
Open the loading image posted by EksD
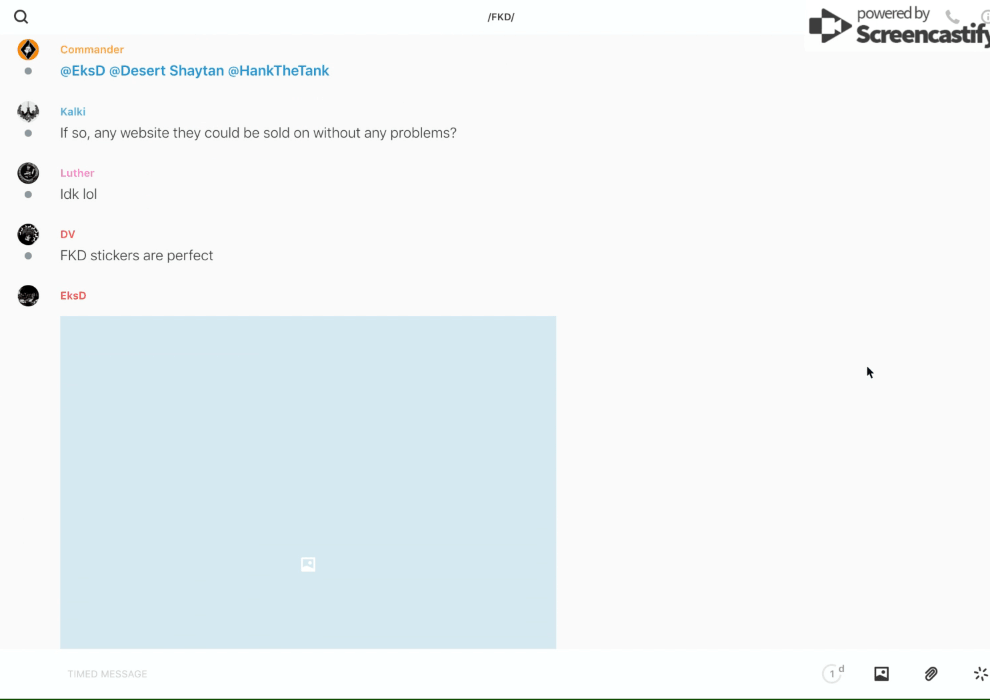click(x=308, y=482)
